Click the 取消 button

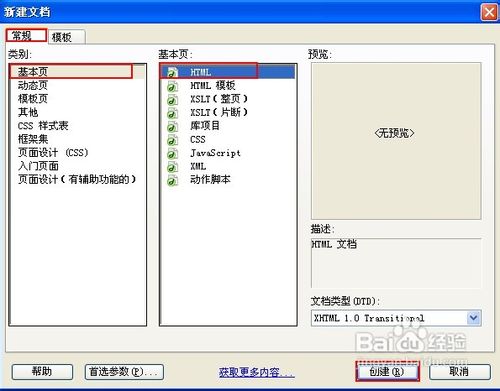coord(460,372)
